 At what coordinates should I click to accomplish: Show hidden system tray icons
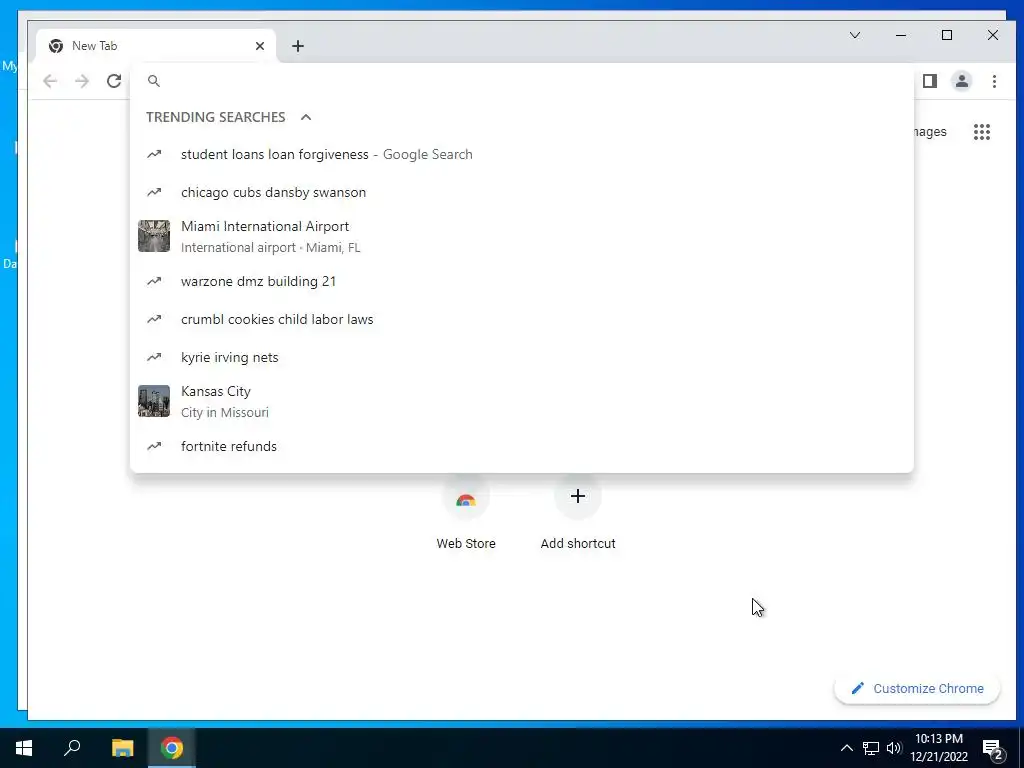tap(846, 748)
